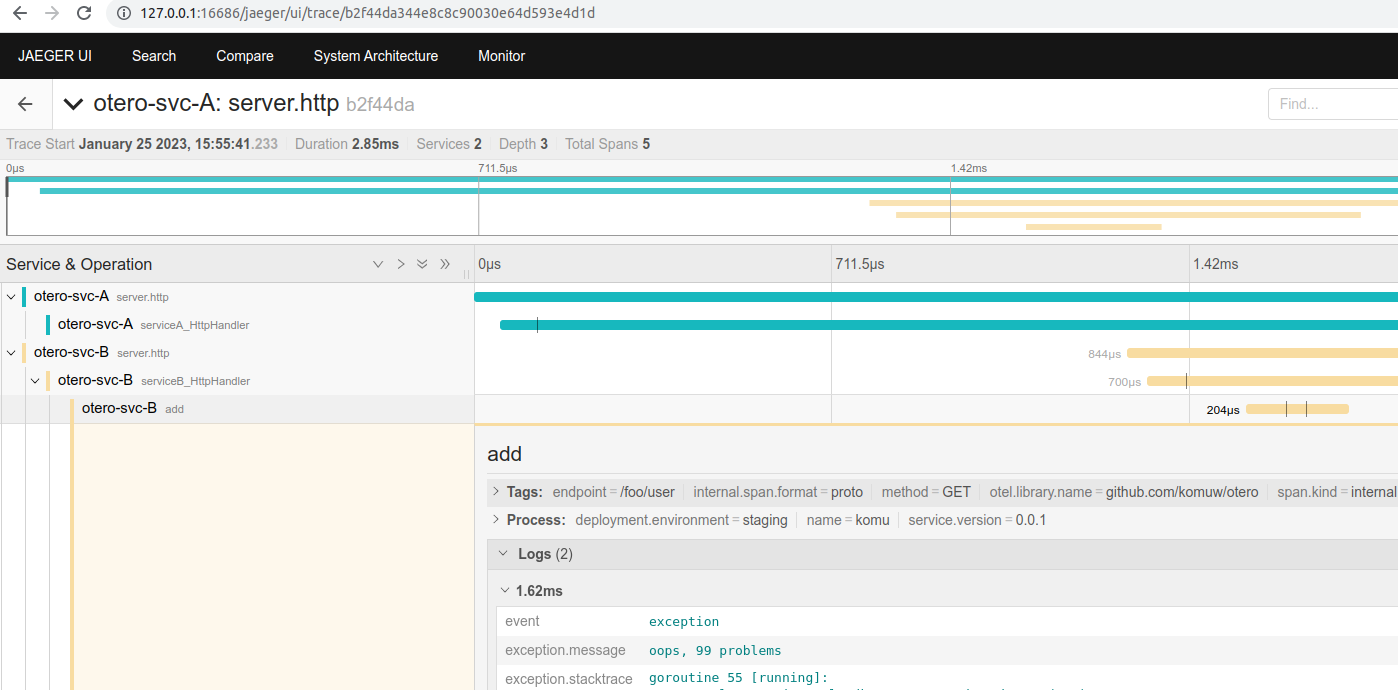Grab the column divider handle
1398x690 pixels.
(466, 273)
